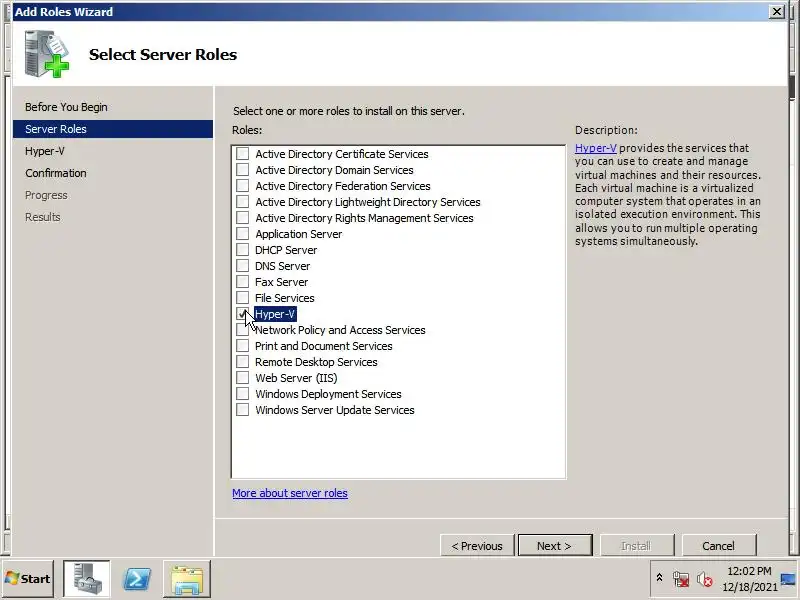Follow the Hyper-V link in Description
Viewport: 800px width, 600px height.
pyautogui.click(x=595, y=148)
